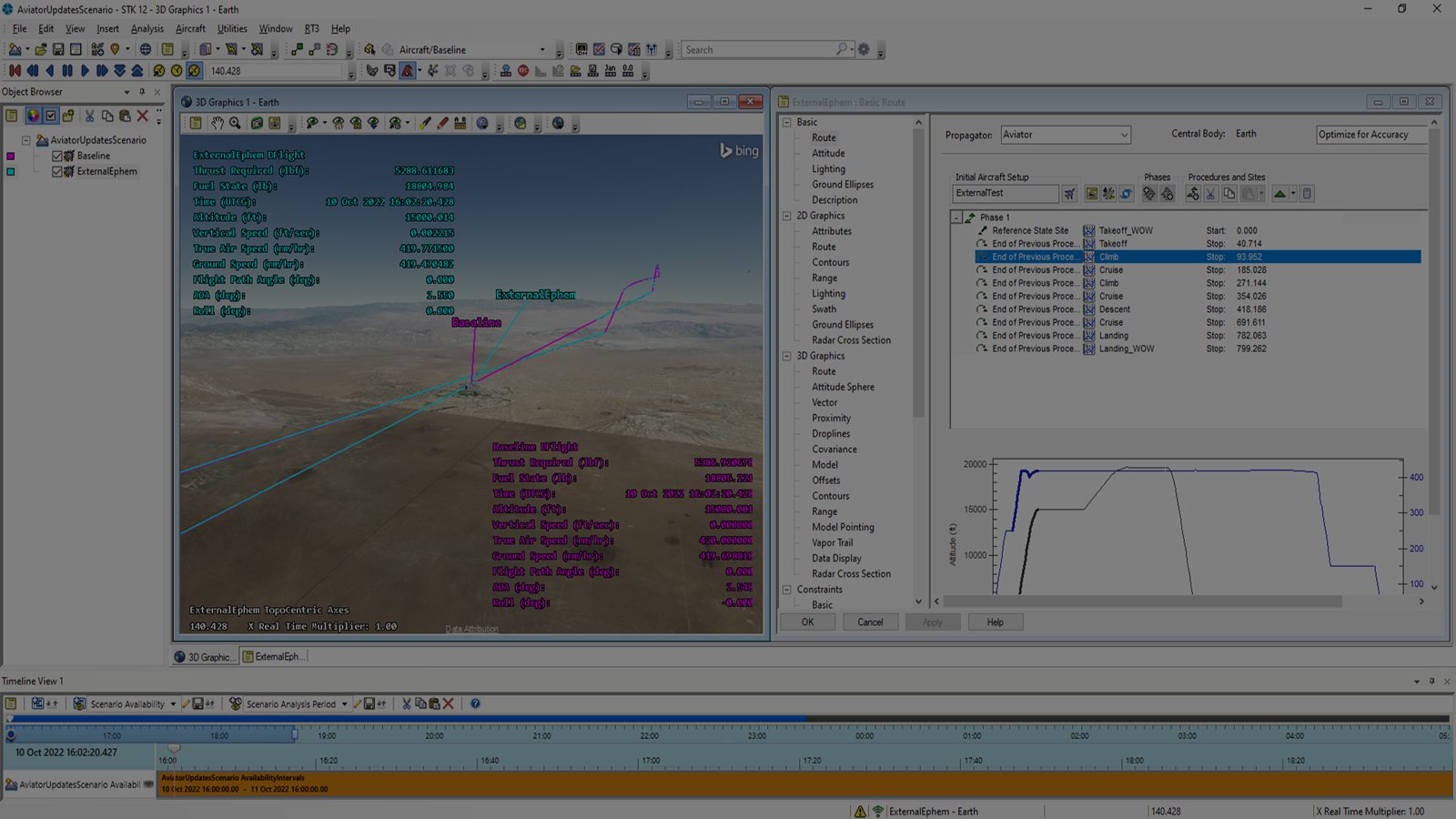Uncheck the Baseline object visibility checkbox
The image size is (1456, 819).
[57, 155]
